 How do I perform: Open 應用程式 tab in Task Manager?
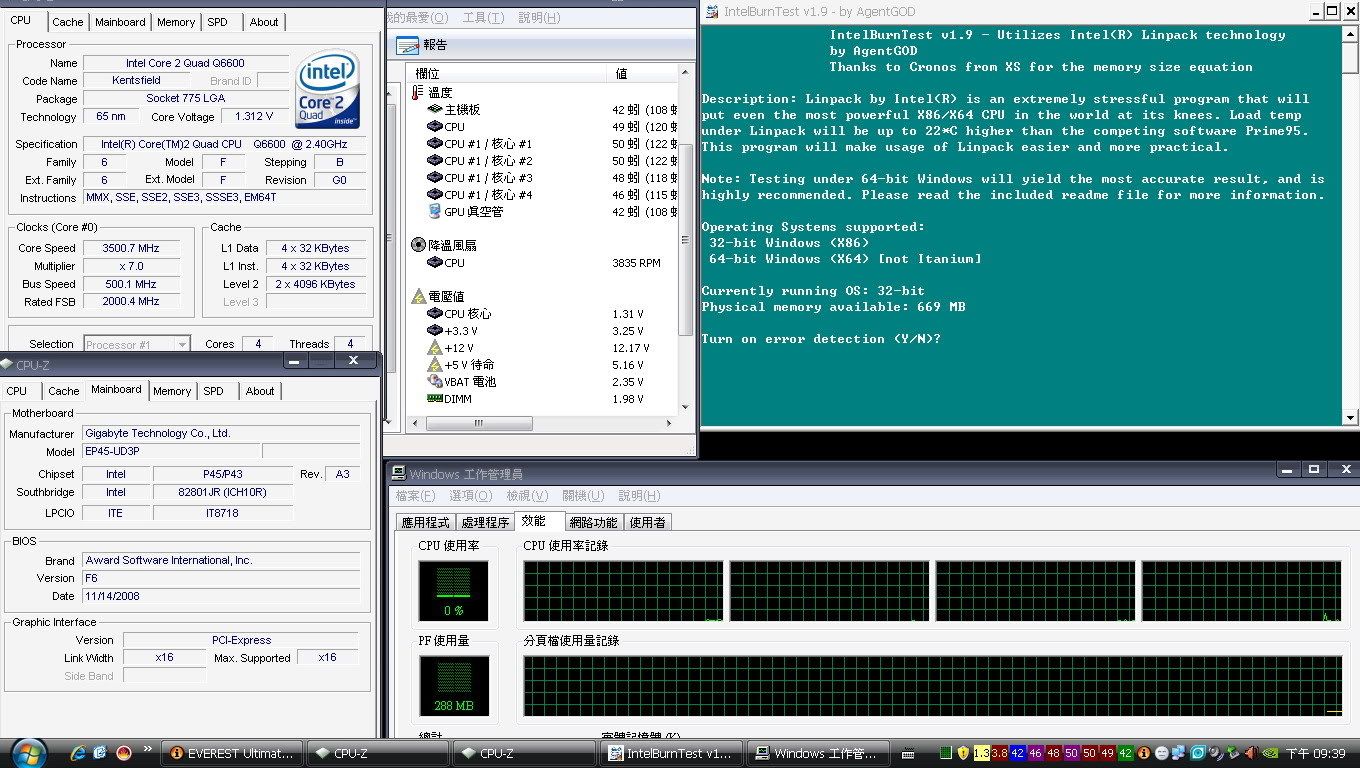[426, 522]
